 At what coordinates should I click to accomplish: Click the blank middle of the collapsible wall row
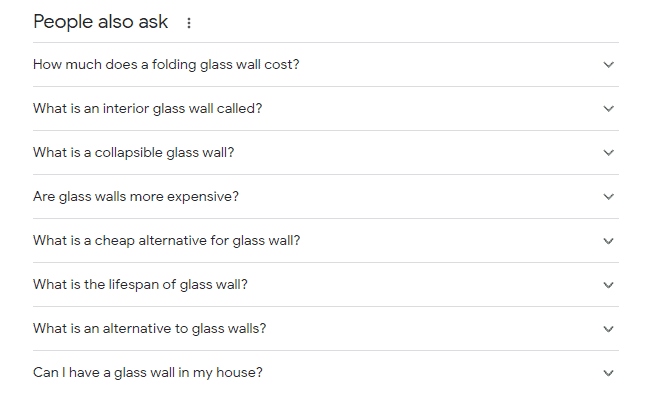click(x=418, y=153)
